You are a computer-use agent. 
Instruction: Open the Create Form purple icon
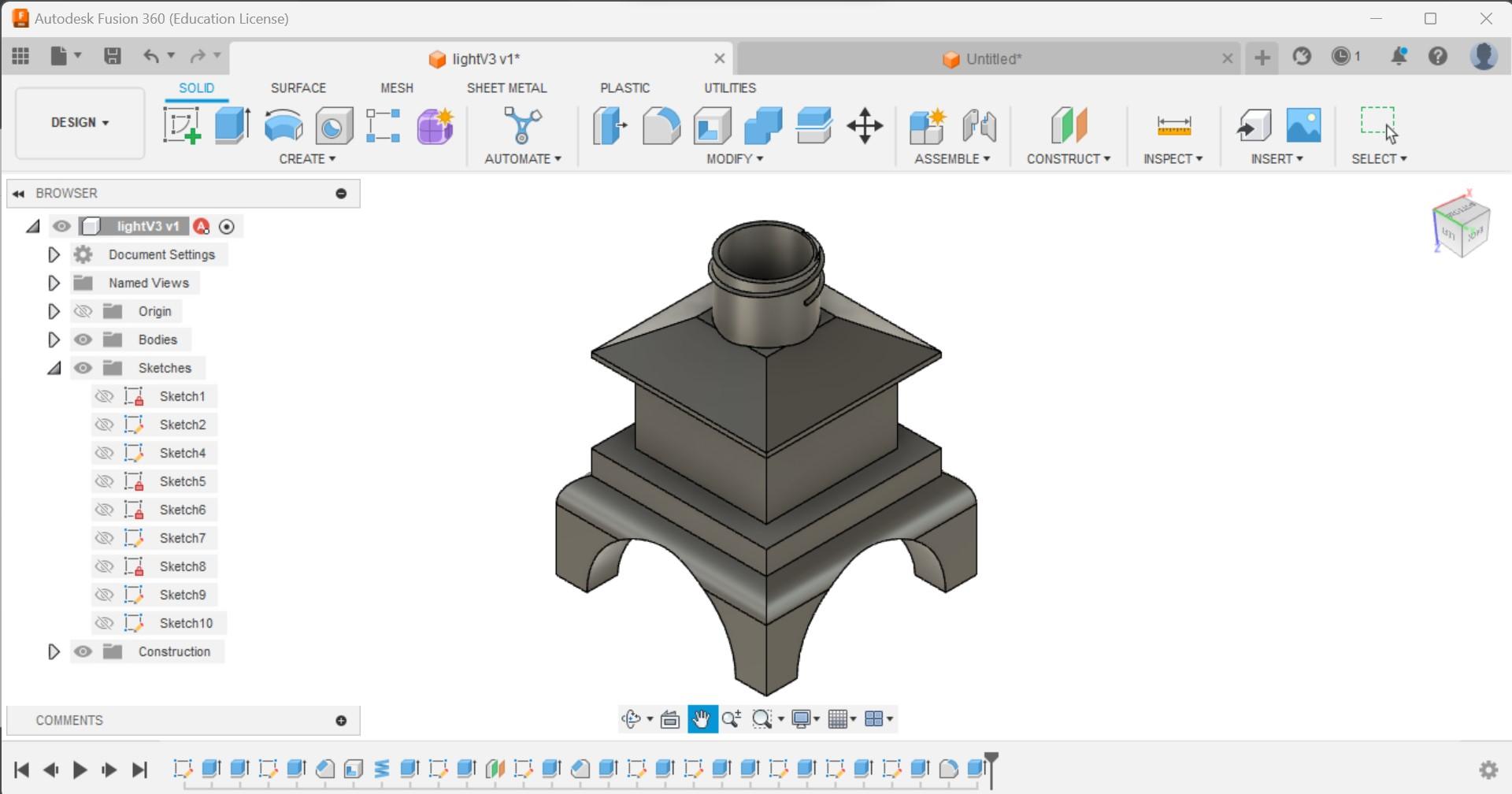[435, 126]
